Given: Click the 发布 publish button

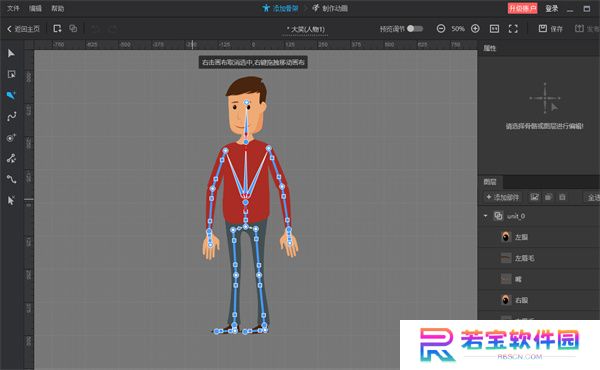Looking at the screenshot, I should (587, 29).
